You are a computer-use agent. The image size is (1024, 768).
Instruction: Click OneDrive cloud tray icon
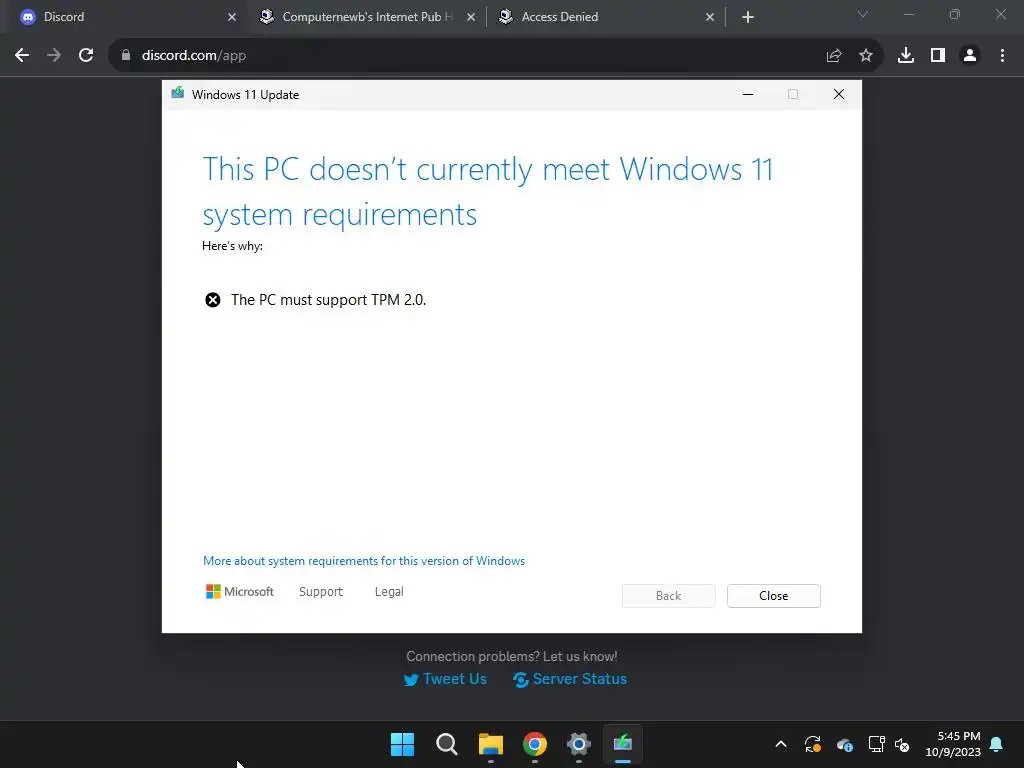(844, 744)
